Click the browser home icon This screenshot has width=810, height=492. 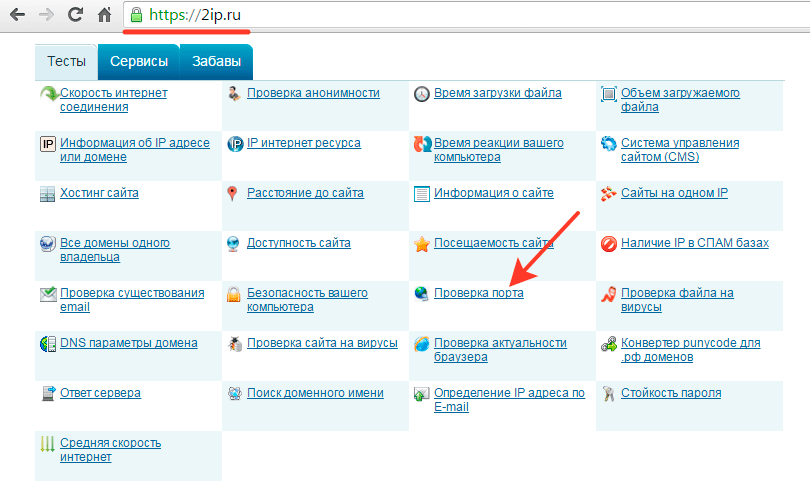[x=105, y=16]
